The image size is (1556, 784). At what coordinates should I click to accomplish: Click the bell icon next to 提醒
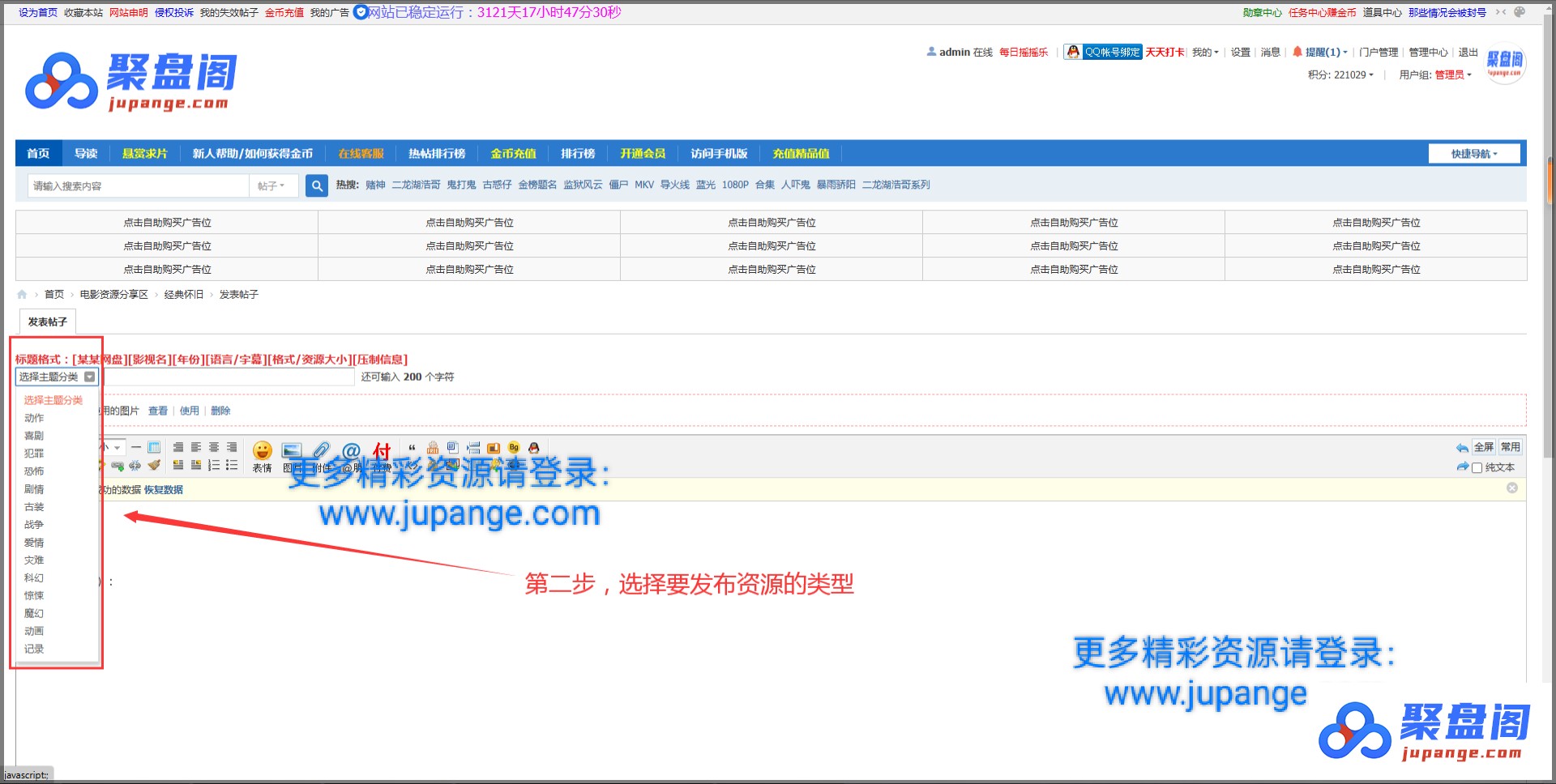coord(1297,52)
